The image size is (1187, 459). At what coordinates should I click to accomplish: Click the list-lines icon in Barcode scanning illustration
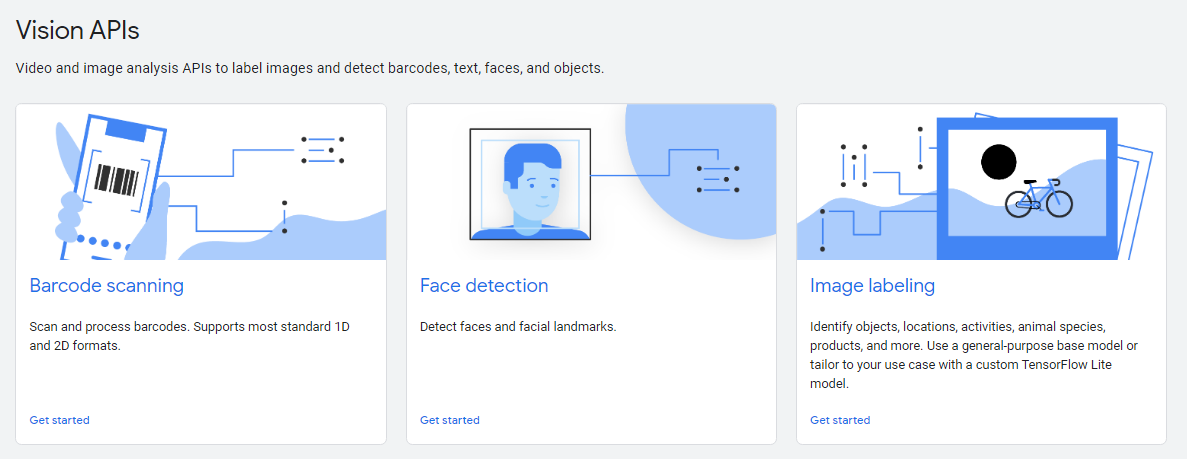click(322, 150)
